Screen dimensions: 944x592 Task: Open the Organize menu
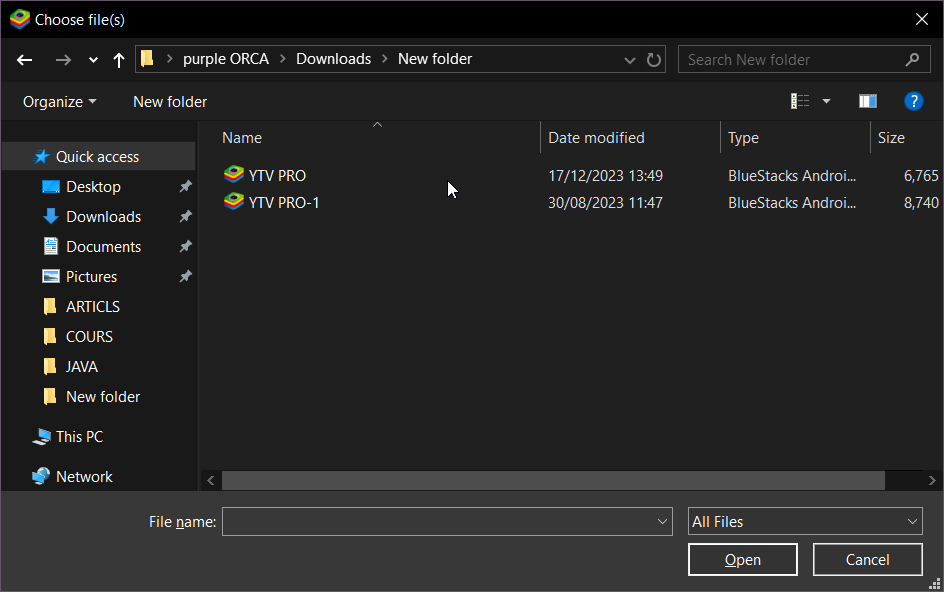point(59,102)
